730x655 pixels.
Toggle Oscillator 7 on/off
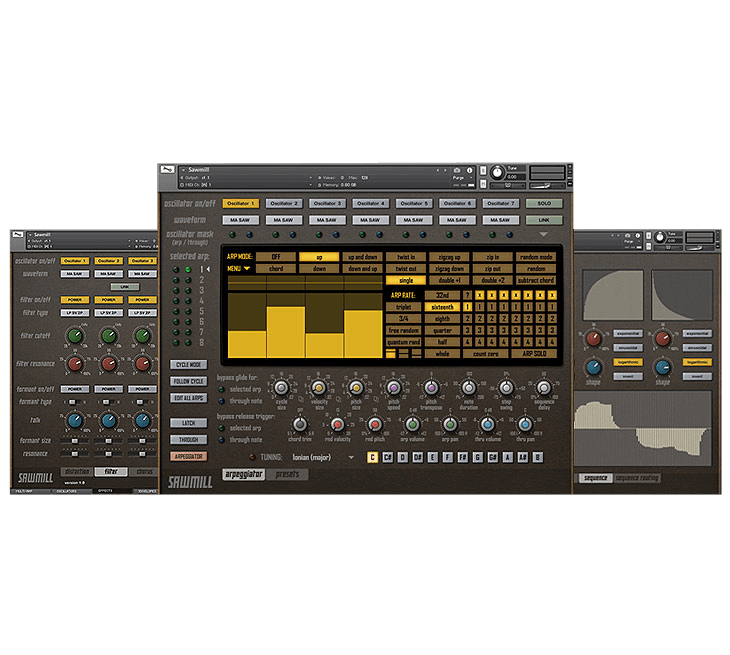coord(500,203)
